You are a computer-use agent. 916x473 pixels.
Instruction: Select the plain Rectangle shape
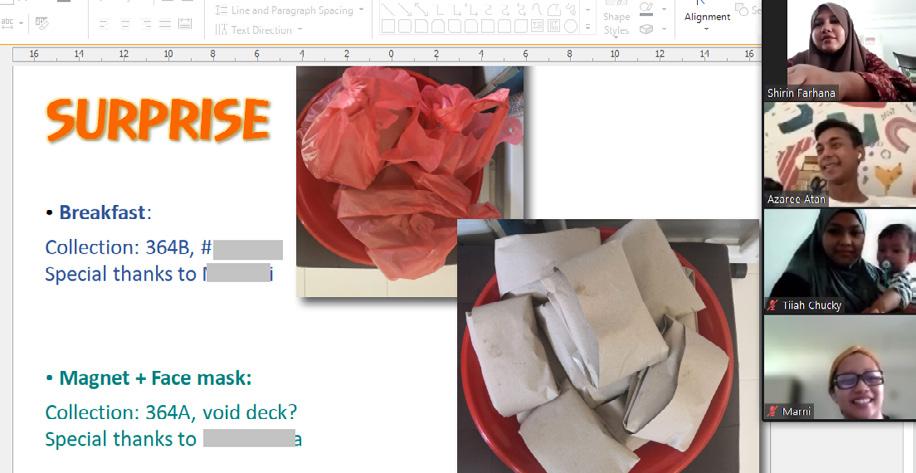pos(388,26)
